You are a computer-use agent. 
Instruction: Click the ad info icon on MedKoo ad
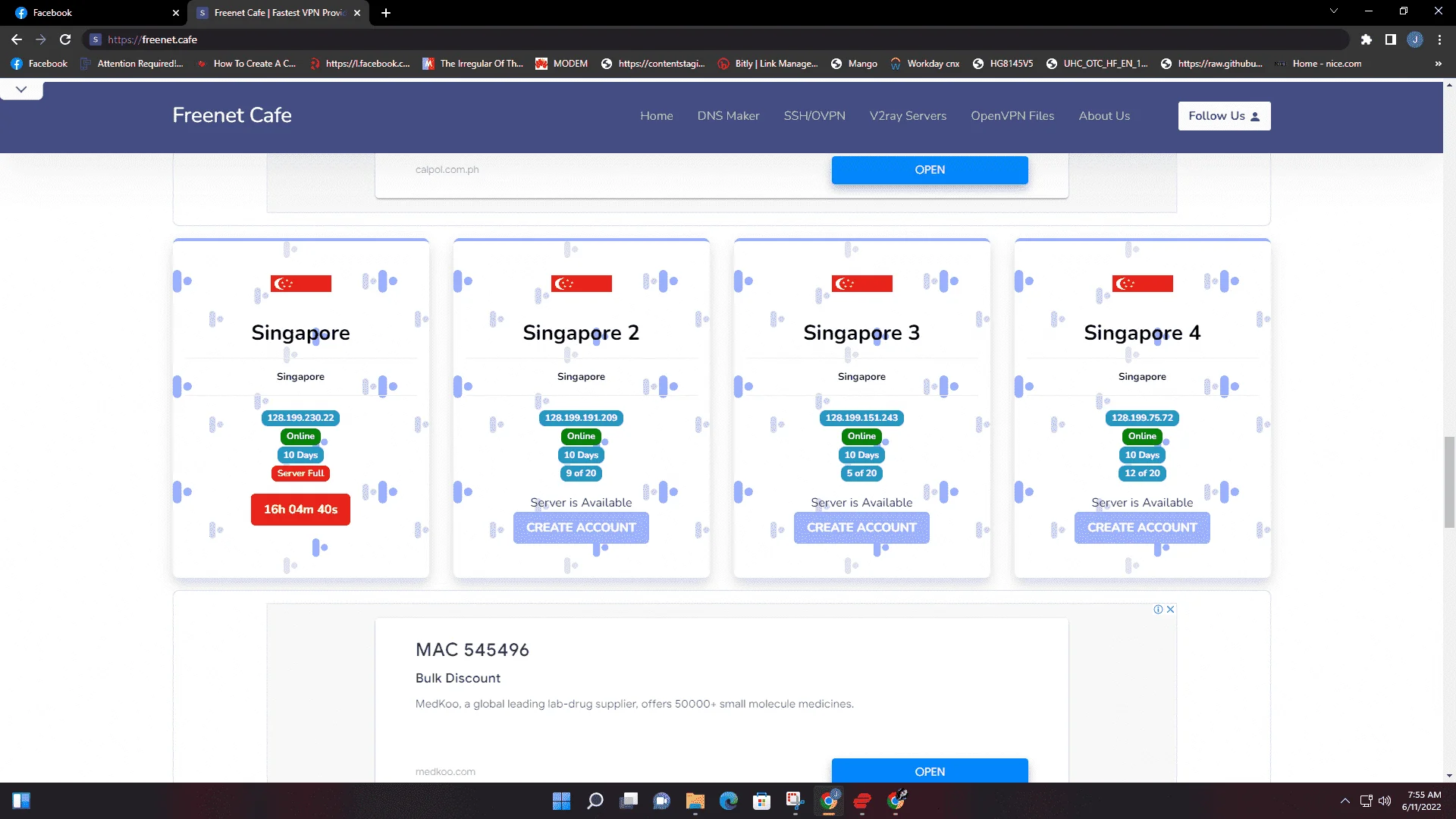[x=1158, y=609]
